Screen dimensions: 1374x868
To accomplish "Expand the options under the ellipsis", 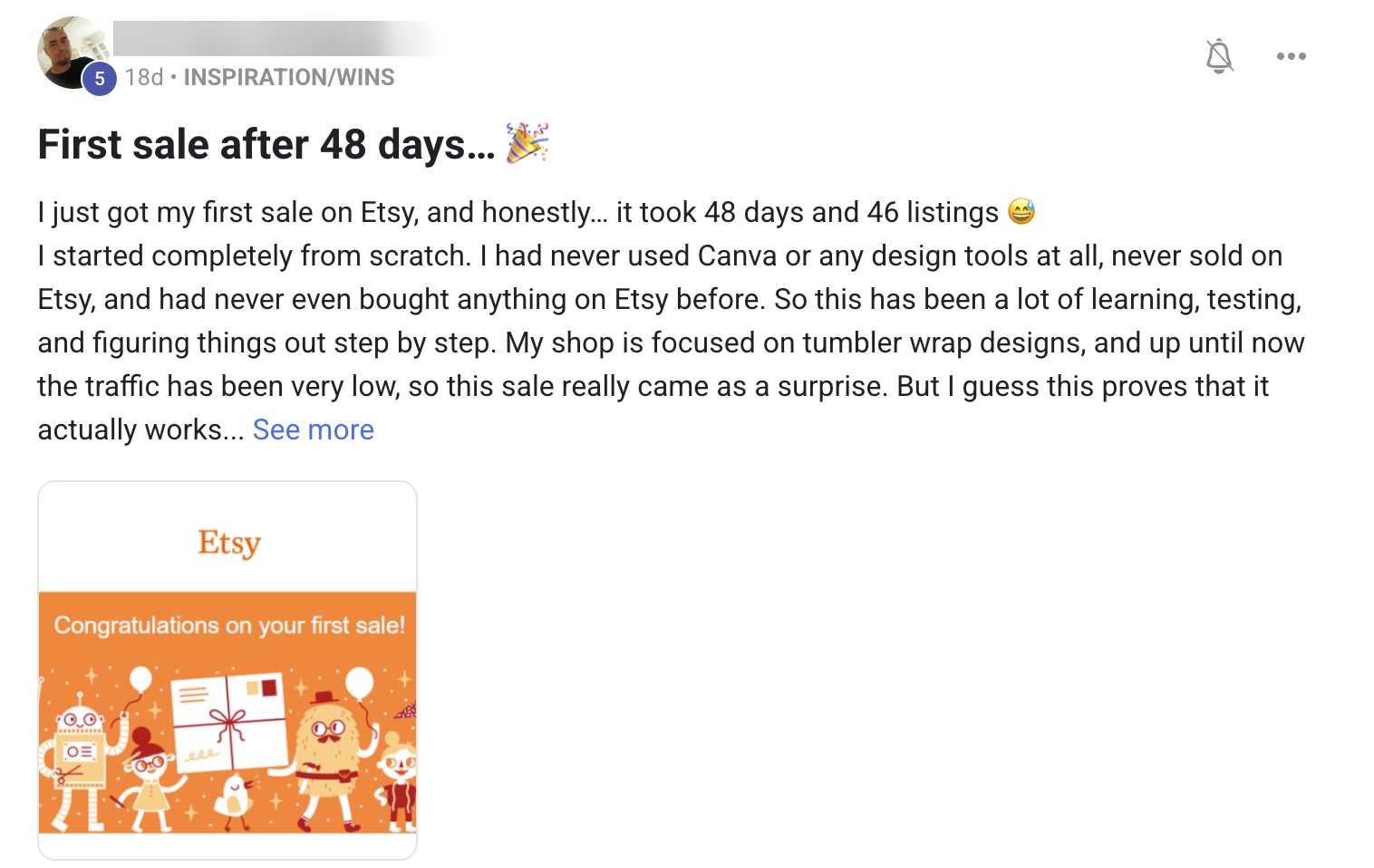I will (x=1291, y=56).
